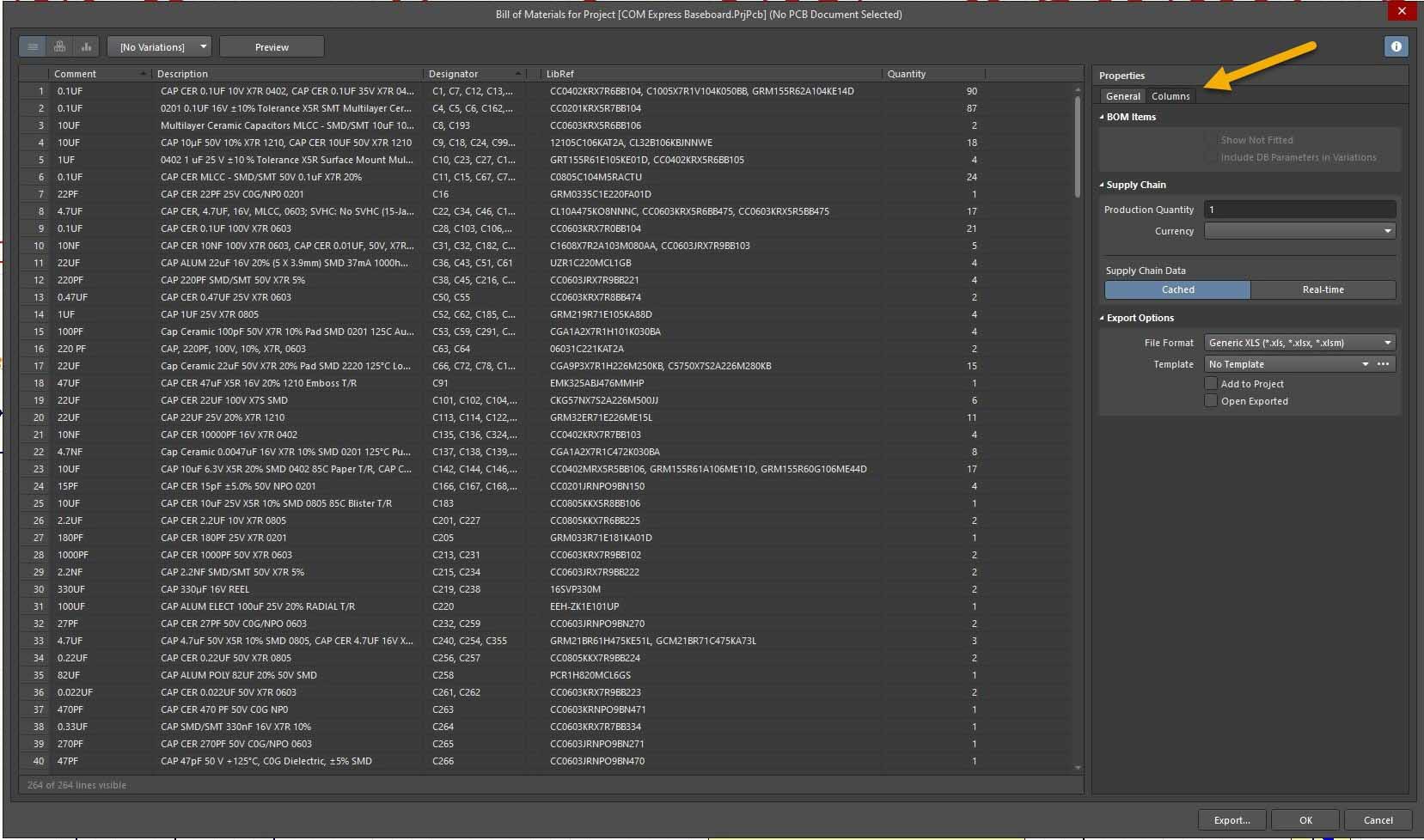Tick the Open Exported checkbox
Screen dimensions: 1424x840
(1211, 401)
